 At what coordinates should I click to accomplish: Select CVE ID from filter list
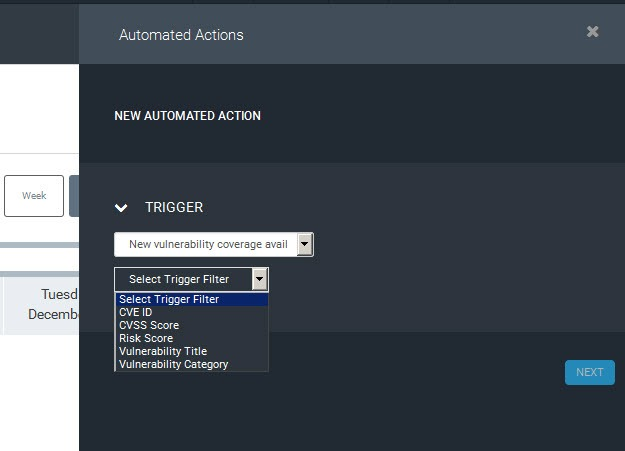click(x=136, y=312)
